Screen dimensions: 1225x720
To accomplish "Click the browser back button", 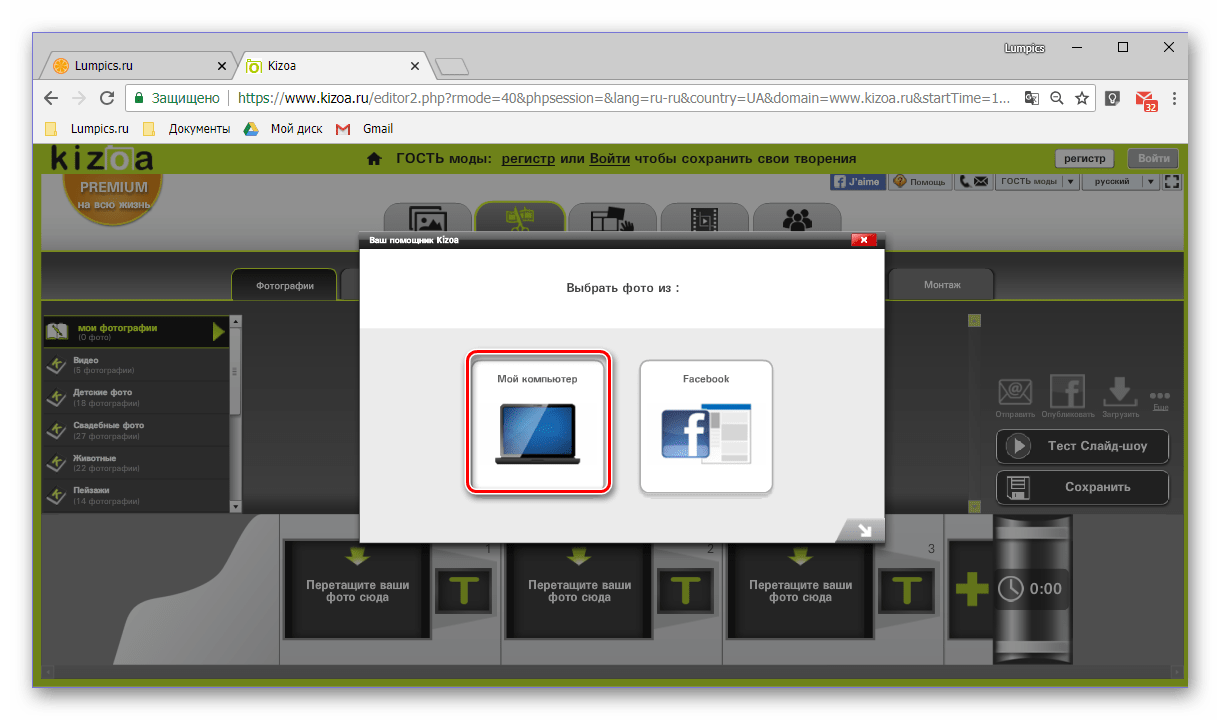I will pyautogui.click(x=51, y=98).
